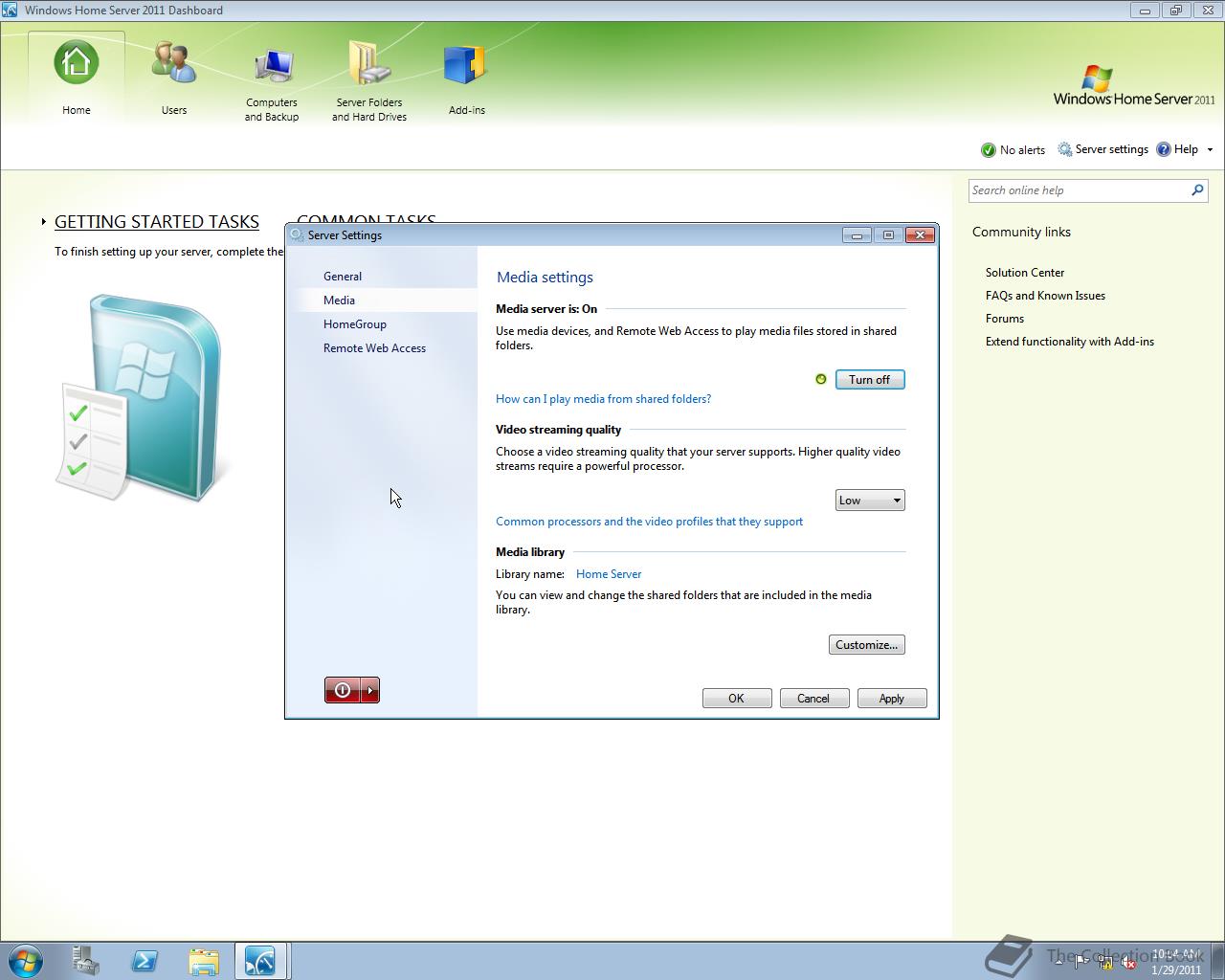Close the Server Settings dialog

(920, 235)
